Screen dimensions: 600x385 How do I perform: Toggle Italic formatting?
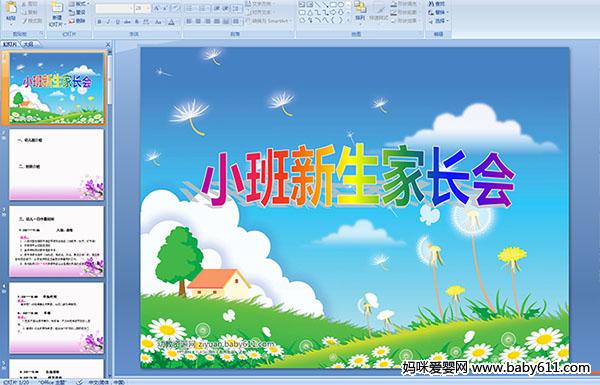pos(108,22)
